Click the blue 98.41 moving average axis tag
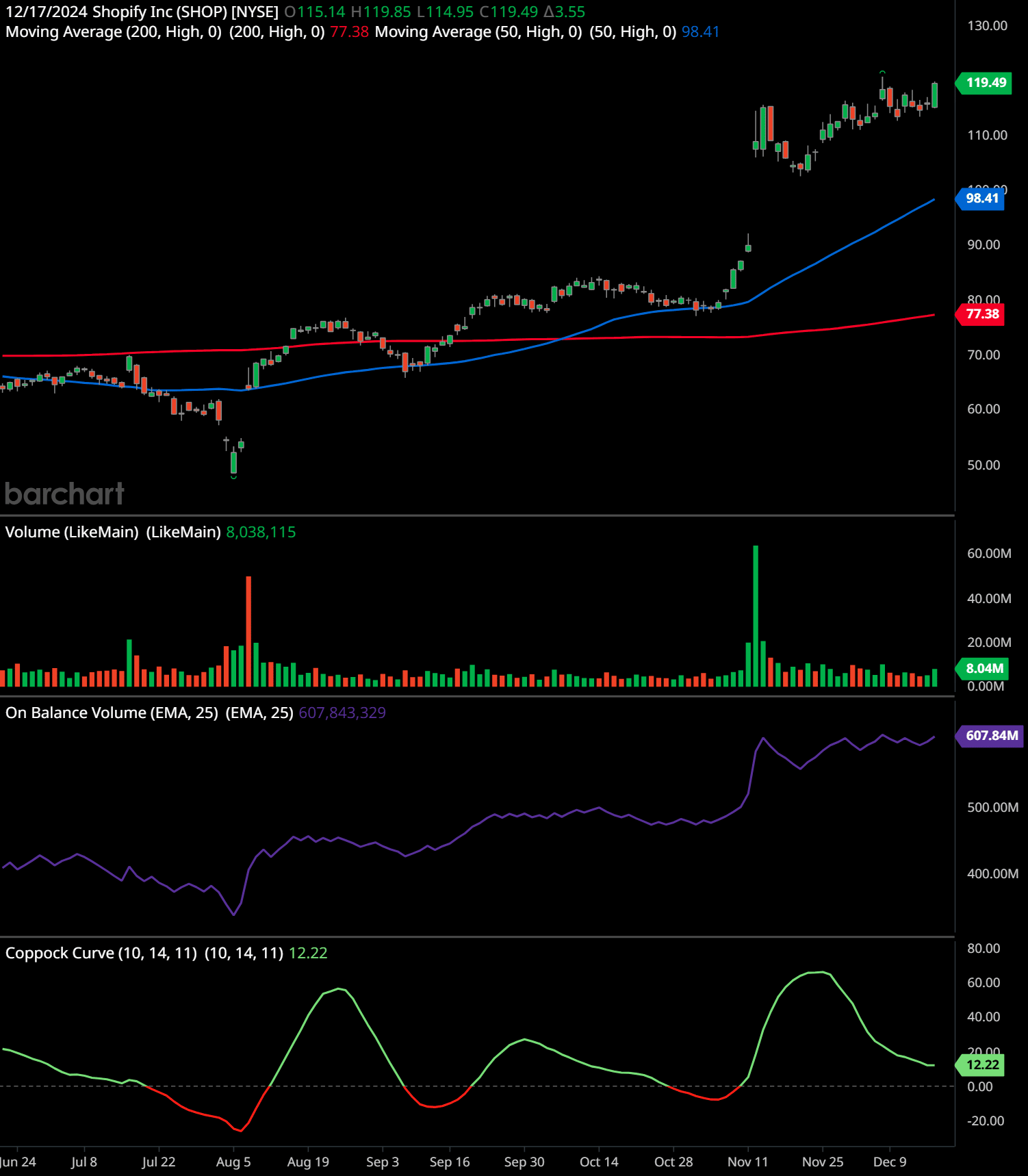 [x=981, y=199]
